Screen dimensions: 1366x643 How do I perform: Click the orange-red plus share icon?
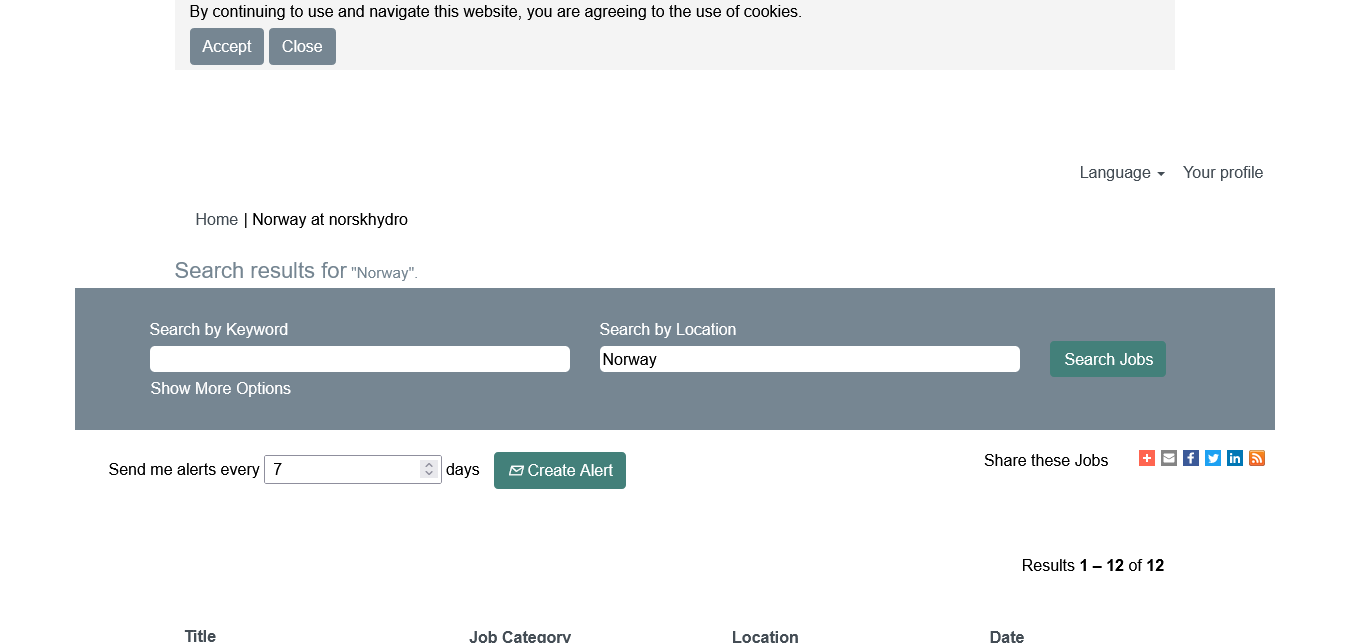(1147, 458)
